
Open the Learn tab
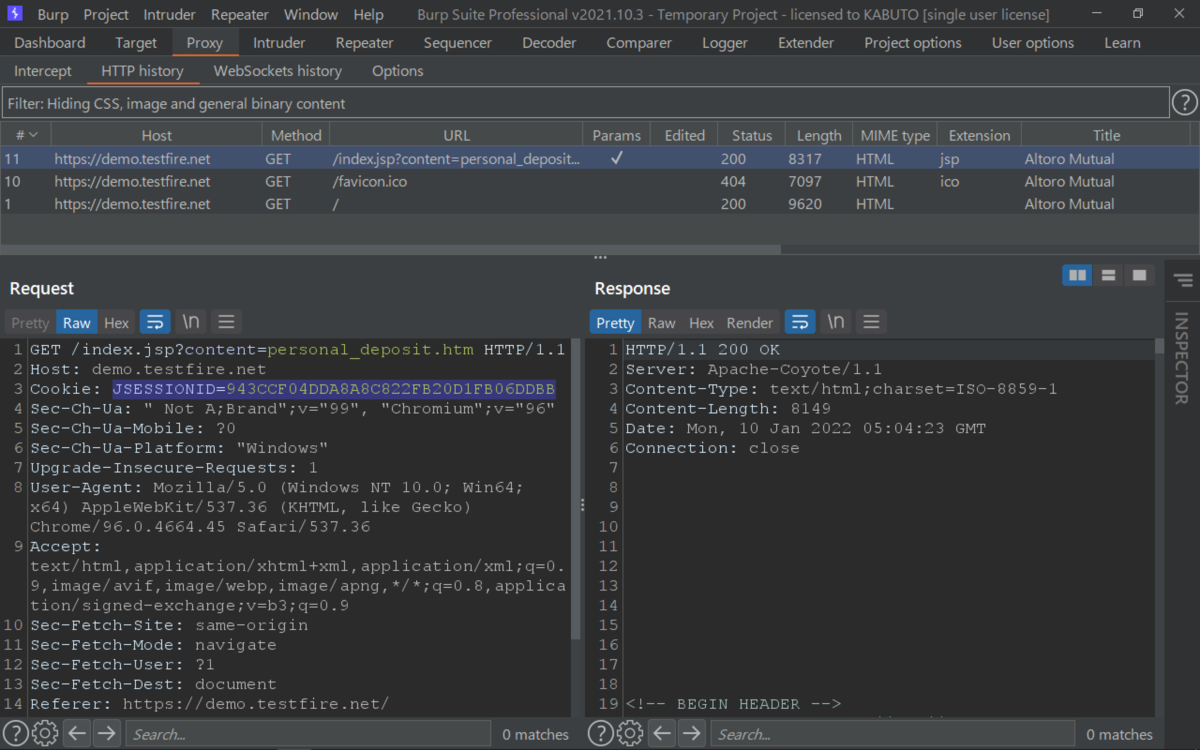coord(1122,43)
